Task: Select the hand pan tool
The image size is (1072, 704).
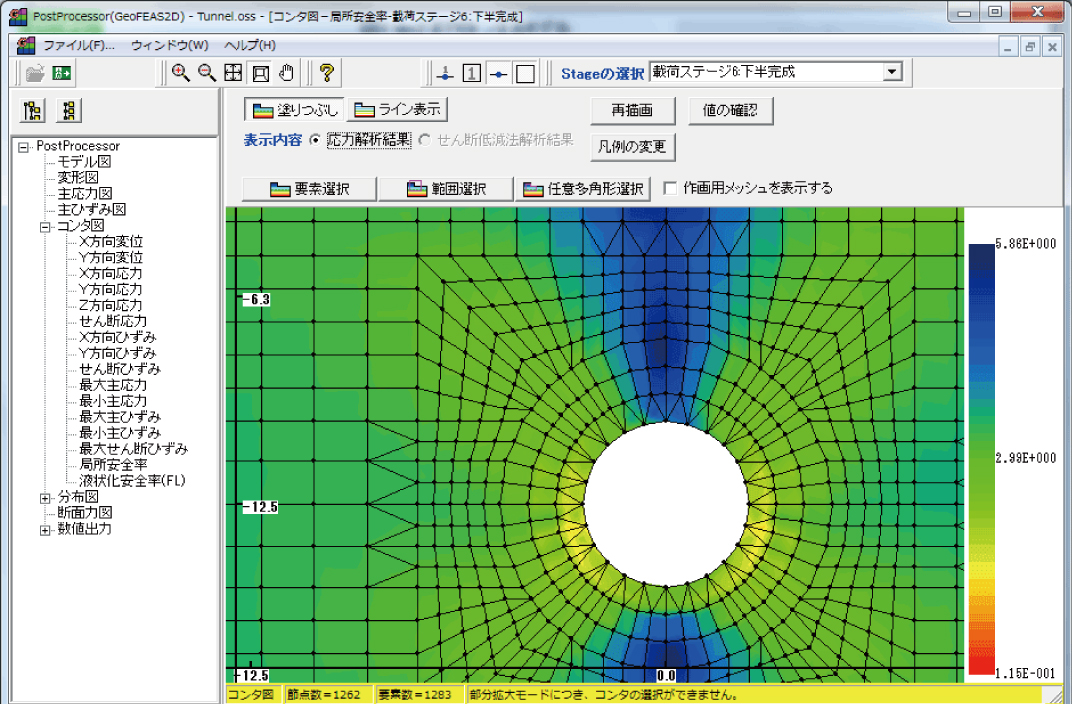Action: pyautogui.click(x=286, y=72)
